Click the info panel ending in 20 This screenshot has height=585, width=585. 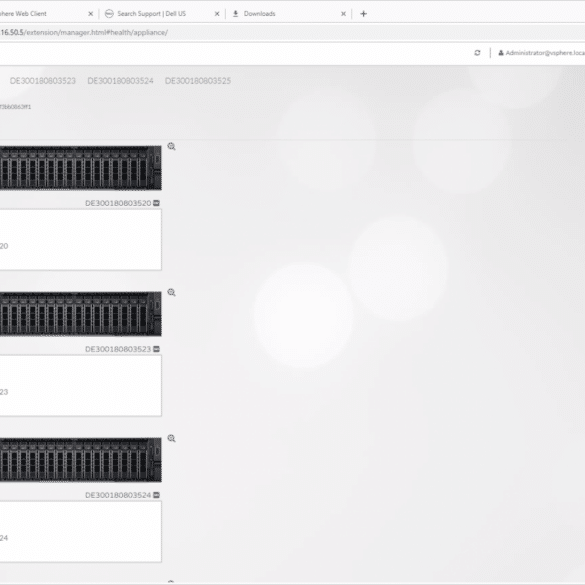coord(81,240)
